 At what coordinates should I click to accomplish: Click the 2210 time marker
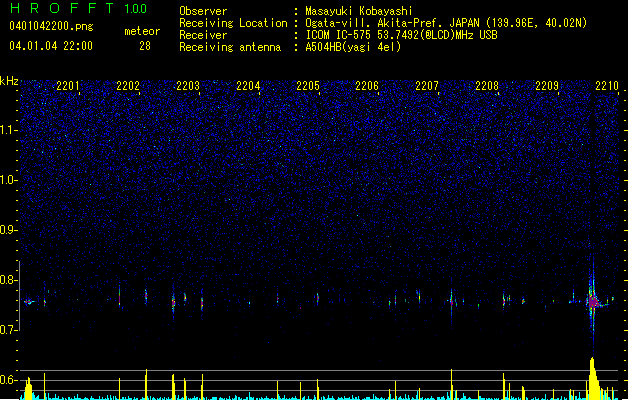coord(607,86)
